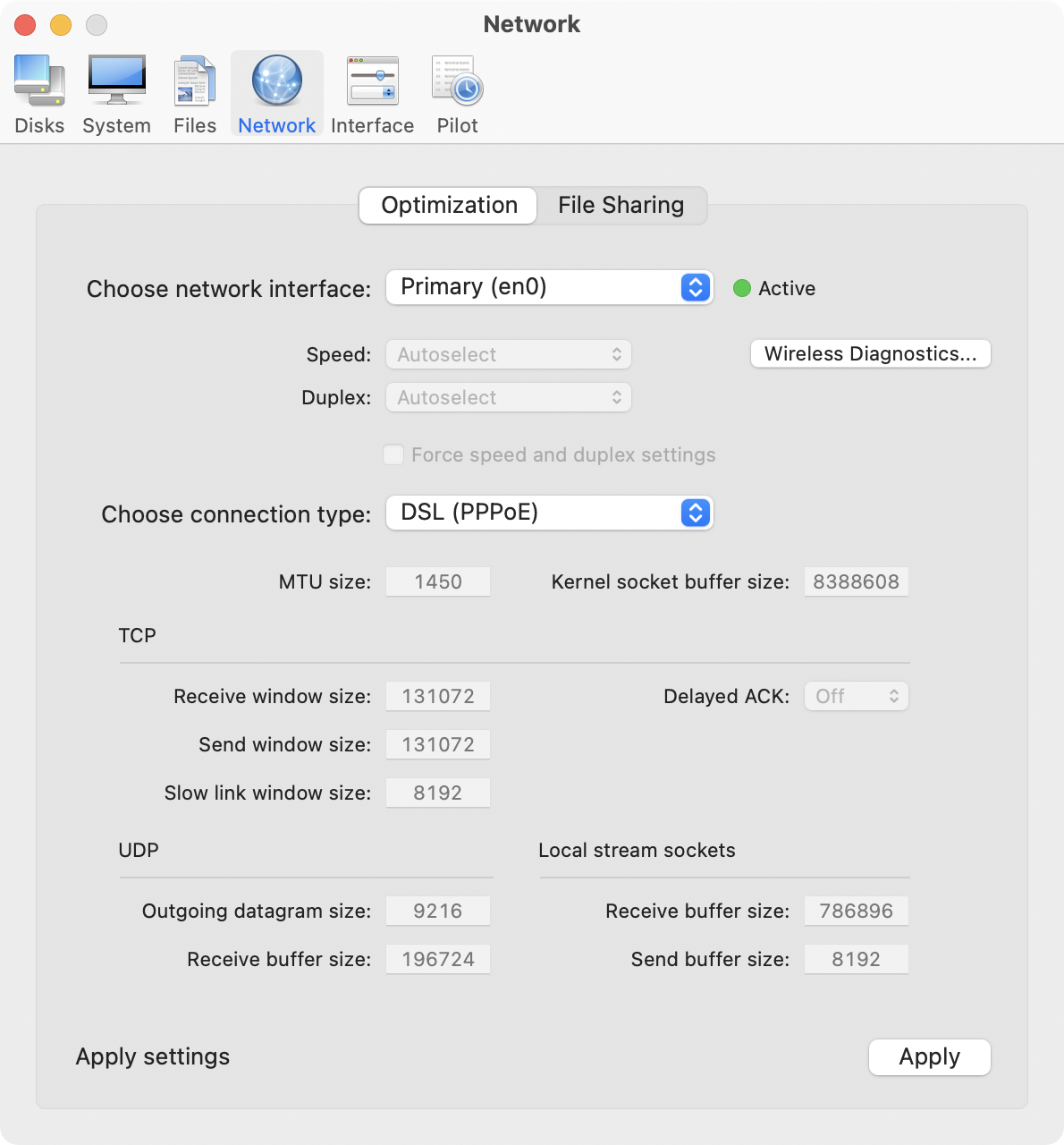Open the Delayed ACK dropdown
Image resolution: width=1064 pixels, height=1145 pixels.
pos(856,696)
